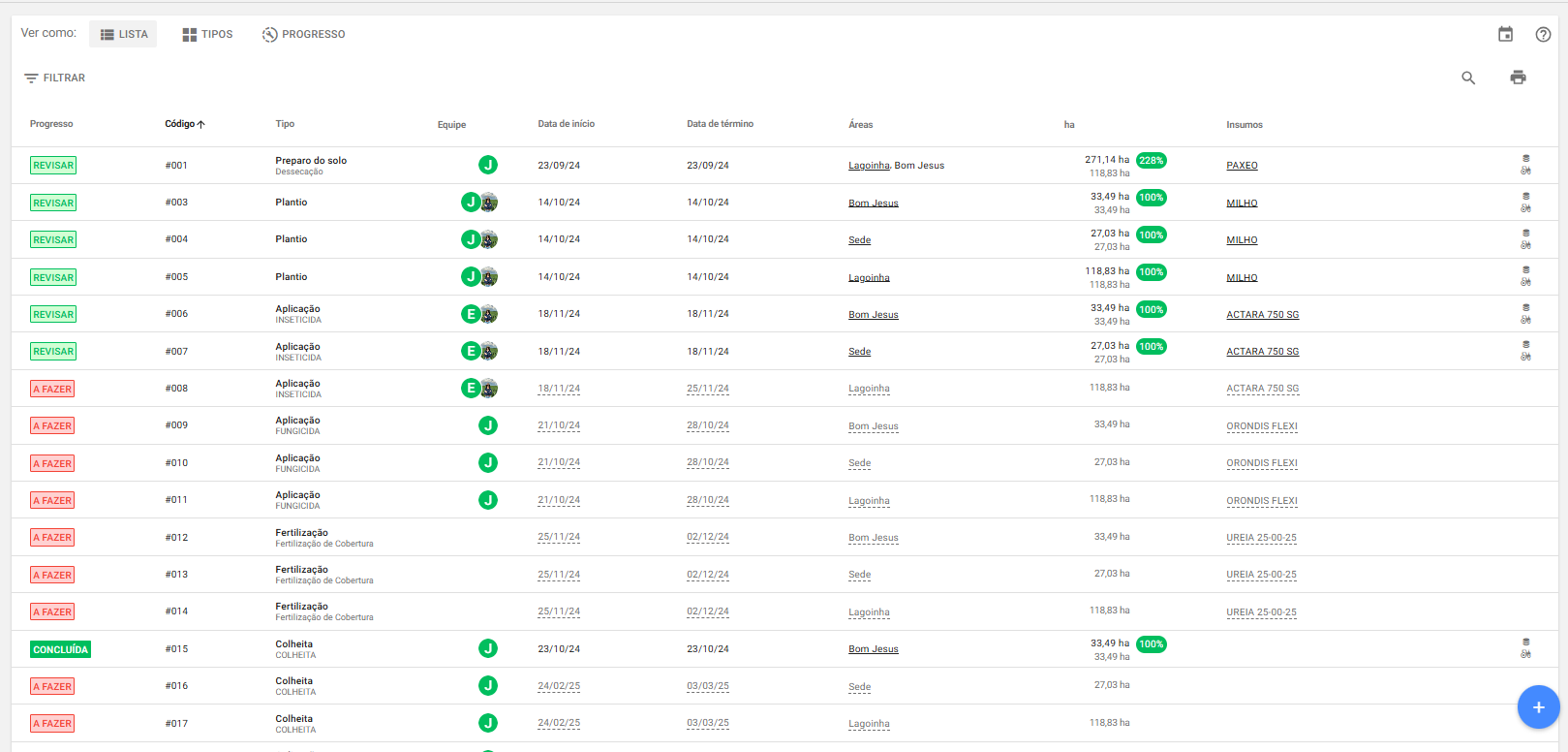This screenshot has width=1568, height=752.
Task: Open Lagoinha area link on row #005
Action: (x=869, y=278)
